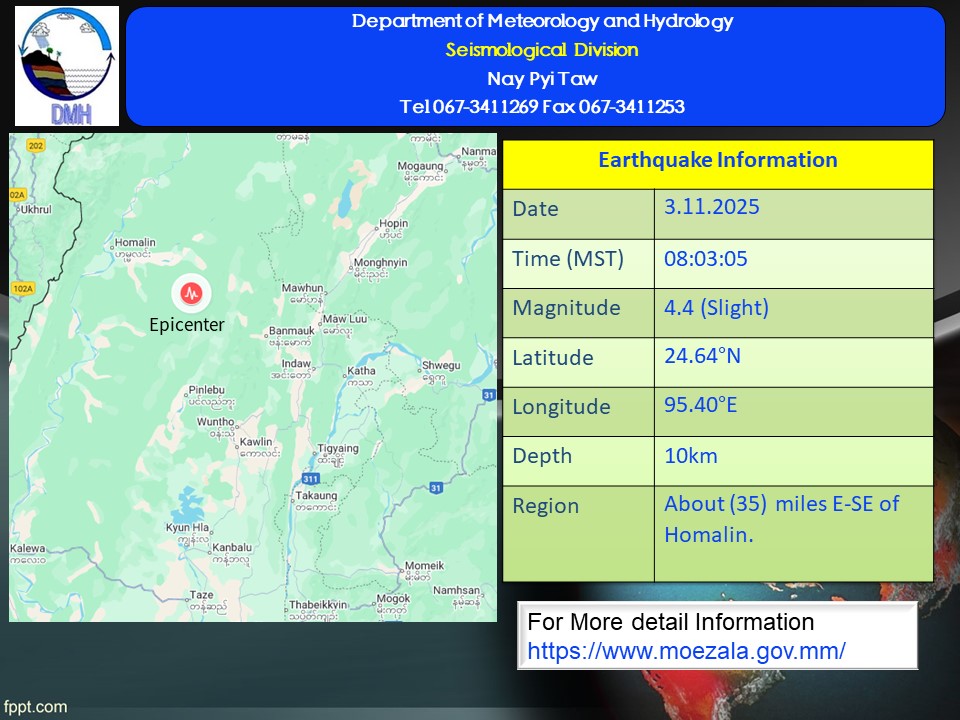960x720 pixels.
Task: Click the fppt.com watermark text
Action: (x=35, y=707)
